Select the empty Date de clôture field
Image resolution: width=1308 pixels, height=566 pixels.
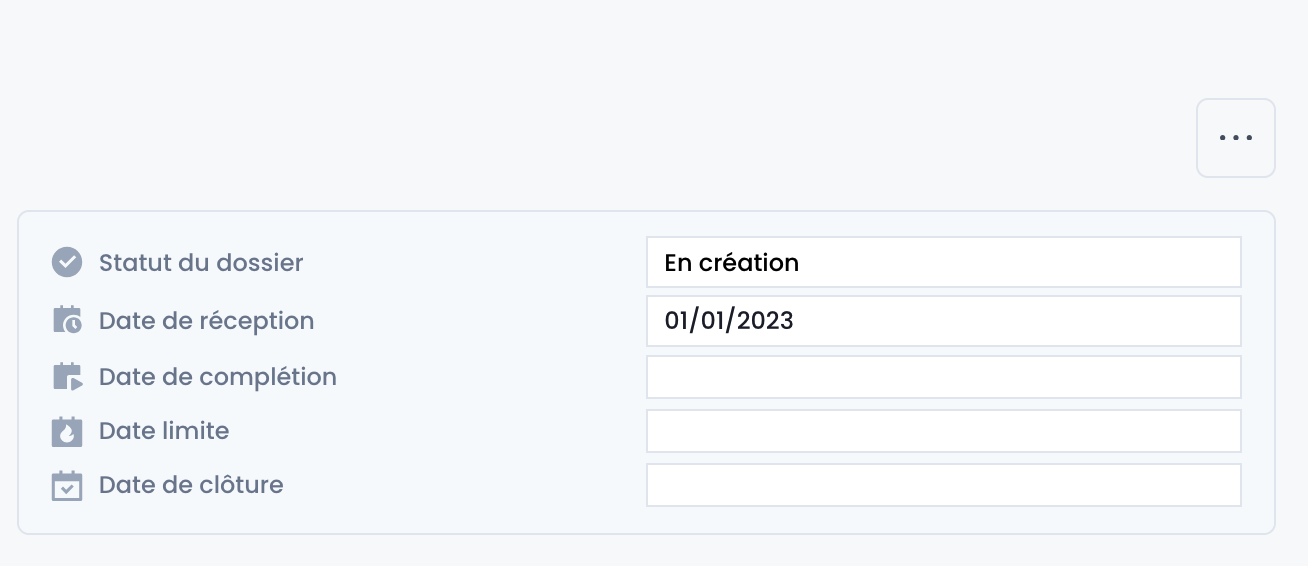943,485
